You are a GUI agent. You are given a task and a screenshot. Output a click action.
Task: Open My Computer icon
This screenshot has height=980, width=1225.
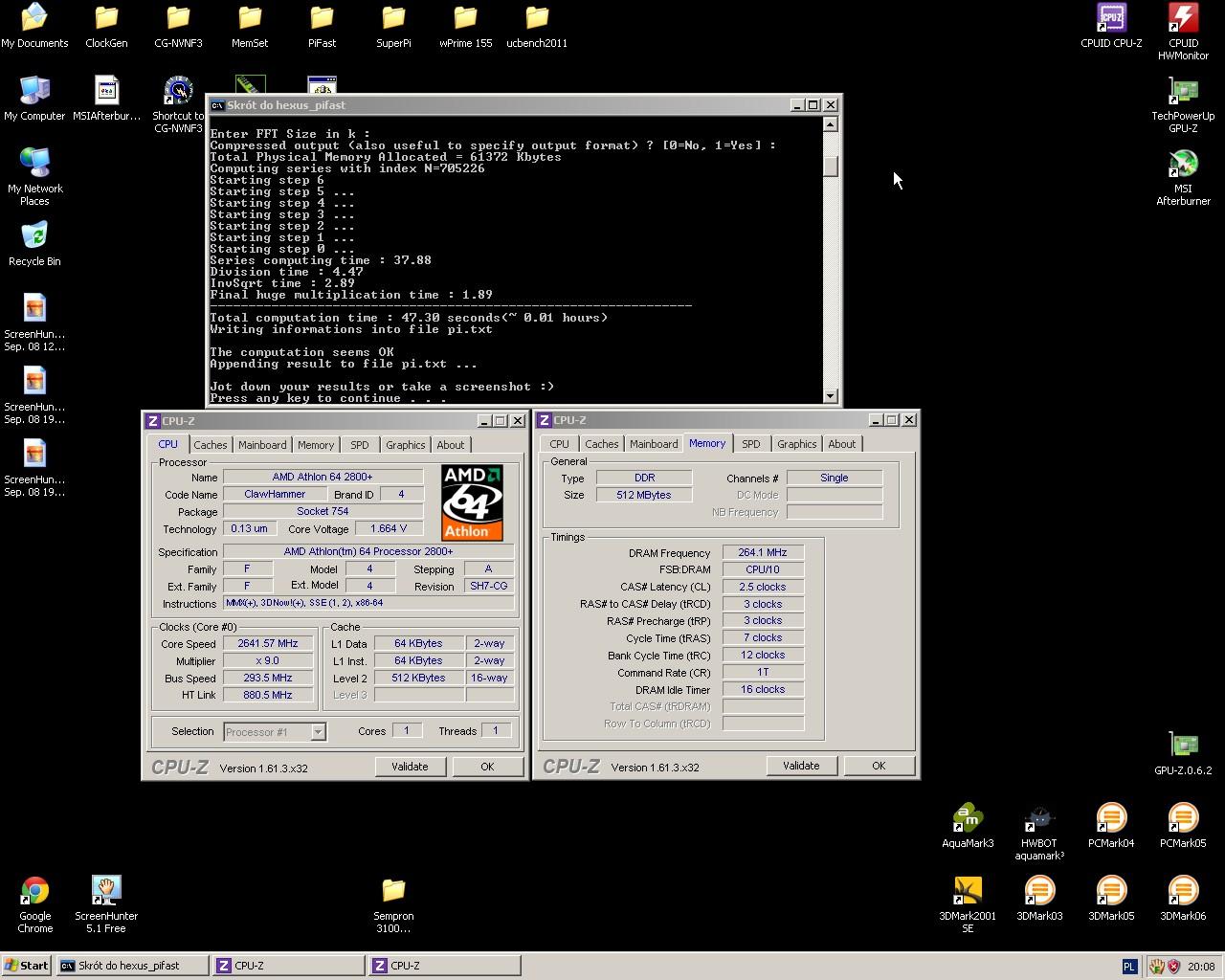[x=34, y=98]
